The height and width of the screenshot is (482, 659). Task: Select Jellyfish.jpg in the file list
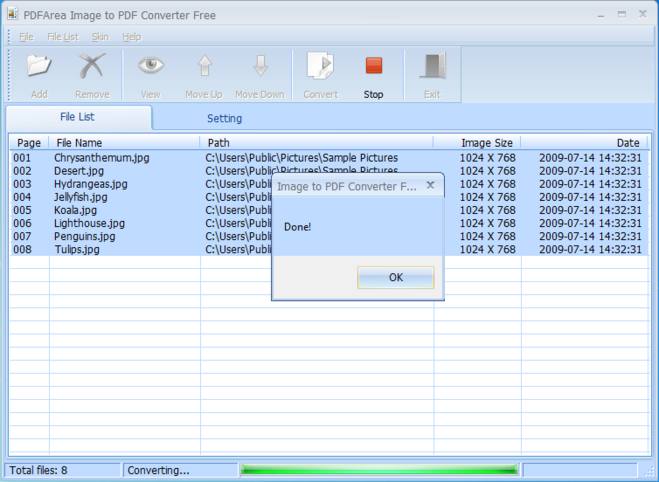[81, 197]
